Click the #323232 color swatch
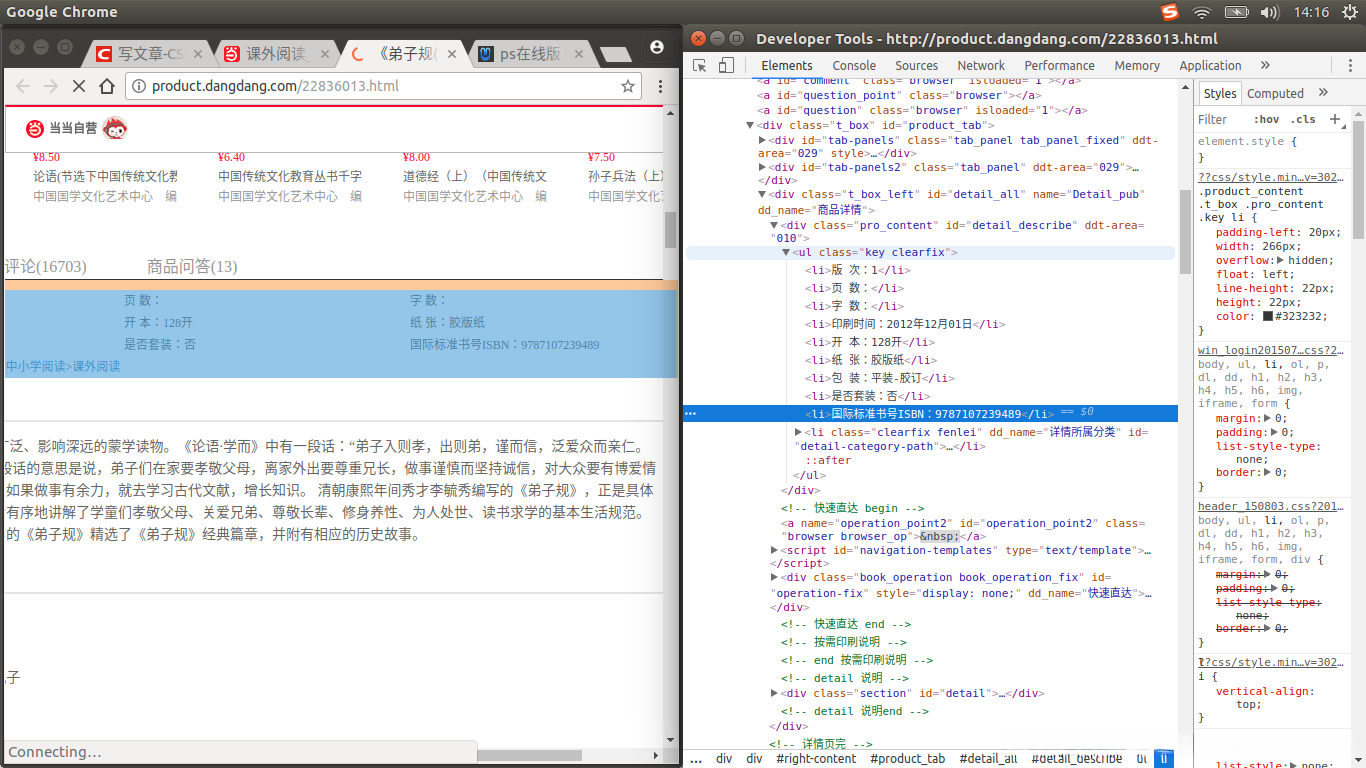This screenshot has height=768, width=1366. click(1268, 316)
